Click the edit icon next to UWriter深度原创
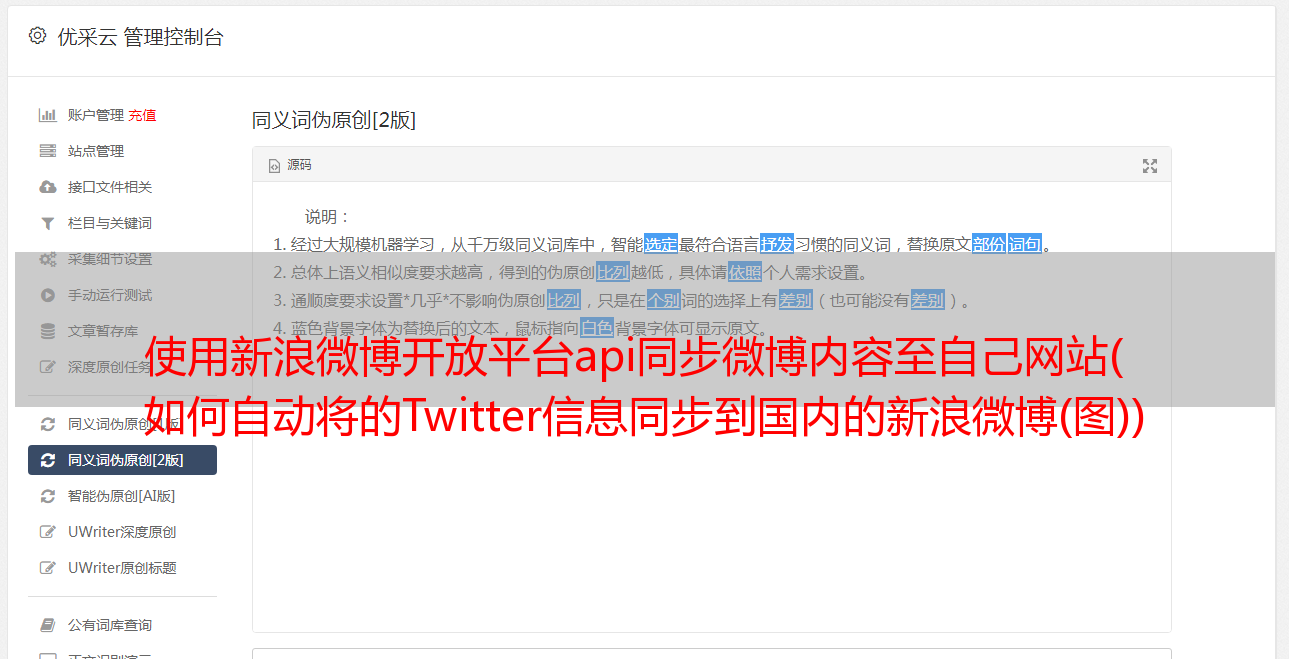 pos(47,532)
